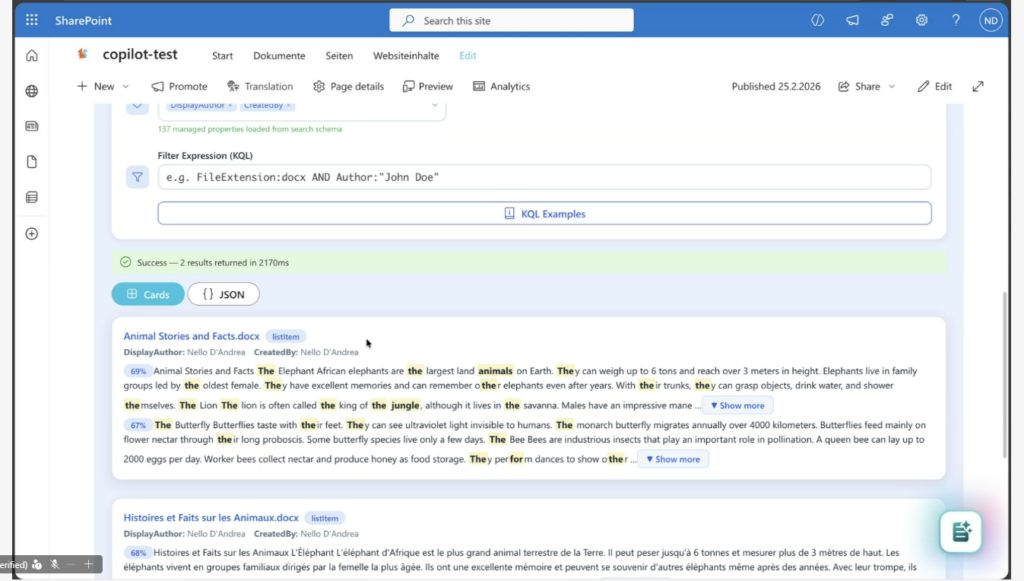The height and width of the screenshot is (581, 1024).
Task: Show more of the 69% excerpt
Action: pyautogui.click(x=737, y=405)
